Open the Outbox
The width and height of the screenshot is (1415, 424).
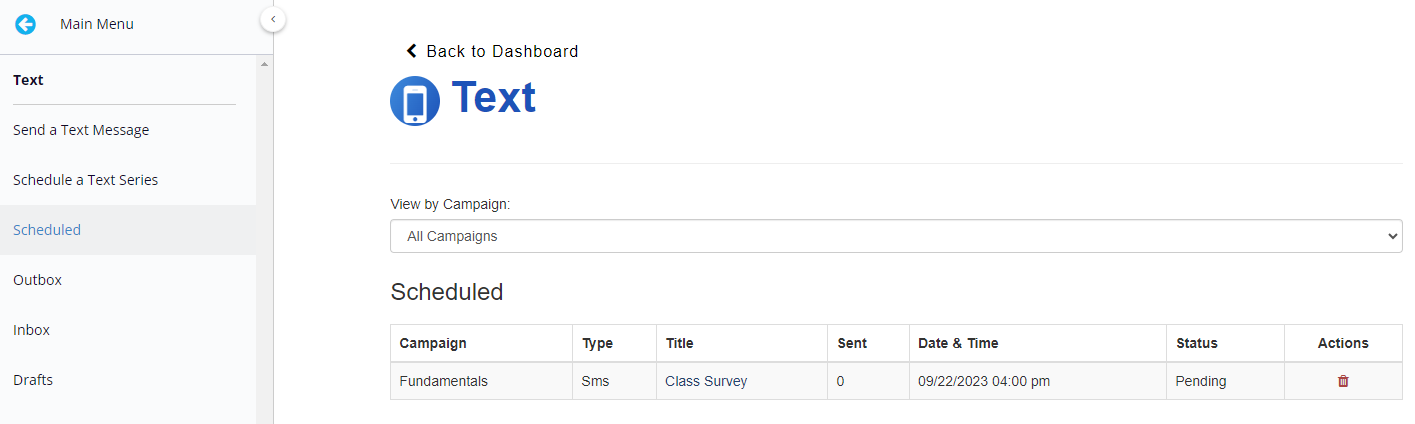[37, 280]
